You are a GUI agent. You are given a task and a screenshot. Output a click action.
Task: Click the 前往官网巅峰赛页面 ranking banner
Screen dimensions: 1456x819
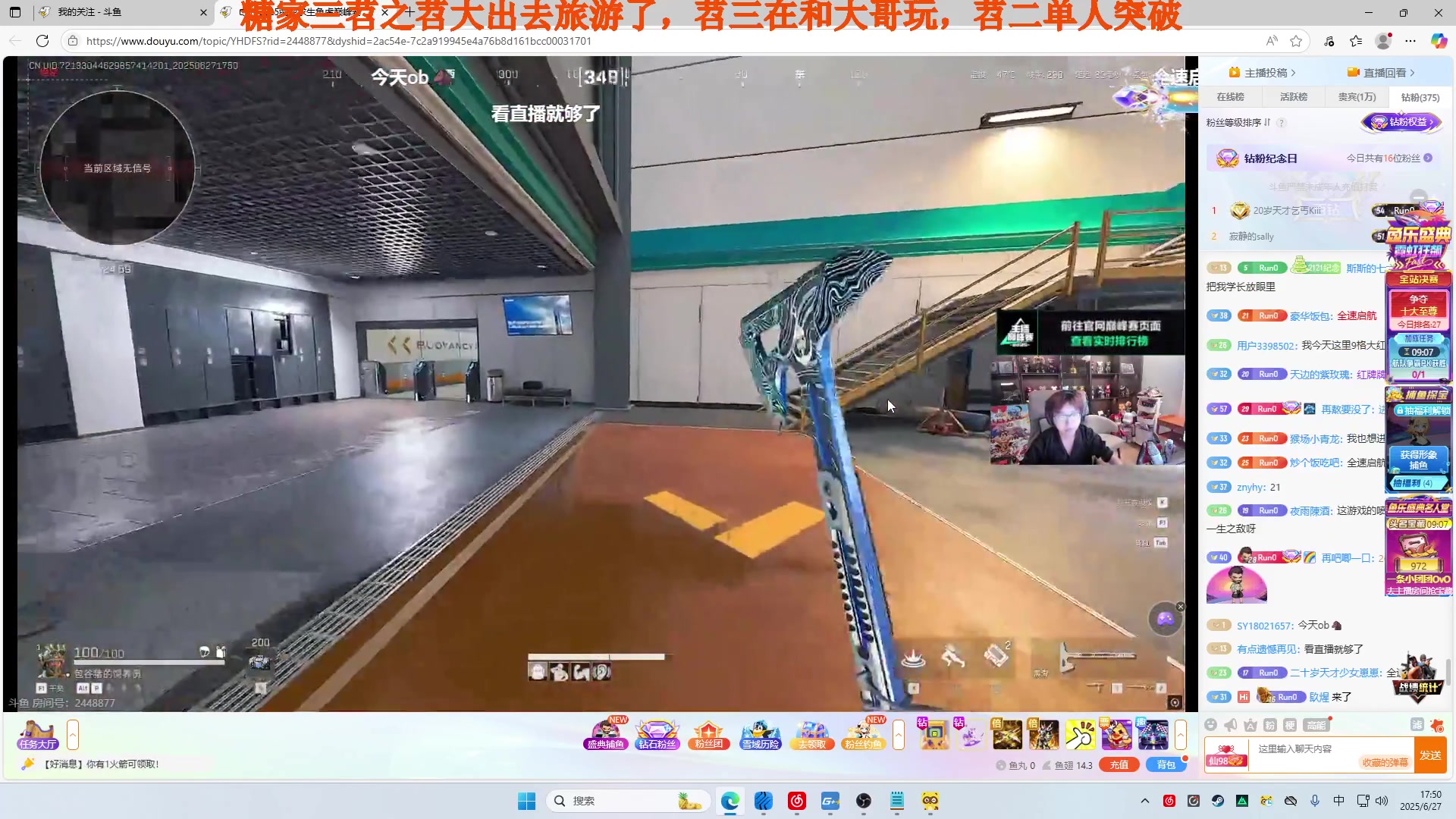coord(1090,332)
